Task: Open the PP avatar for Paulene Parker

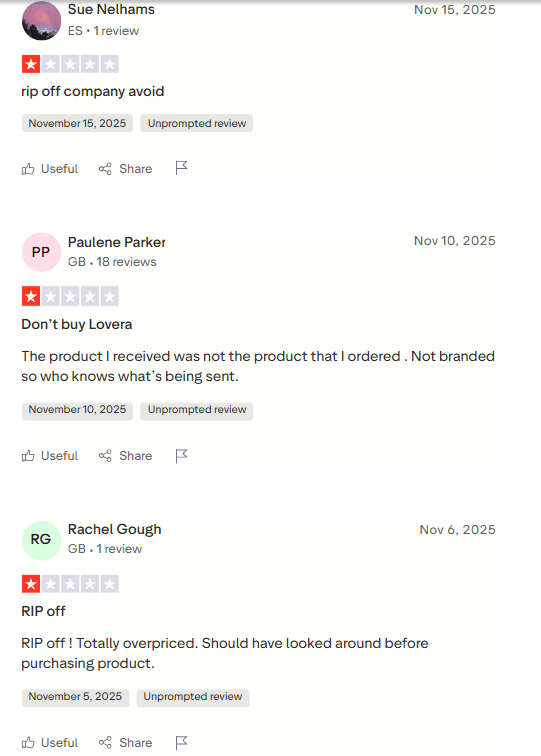Action: [41, 252]
